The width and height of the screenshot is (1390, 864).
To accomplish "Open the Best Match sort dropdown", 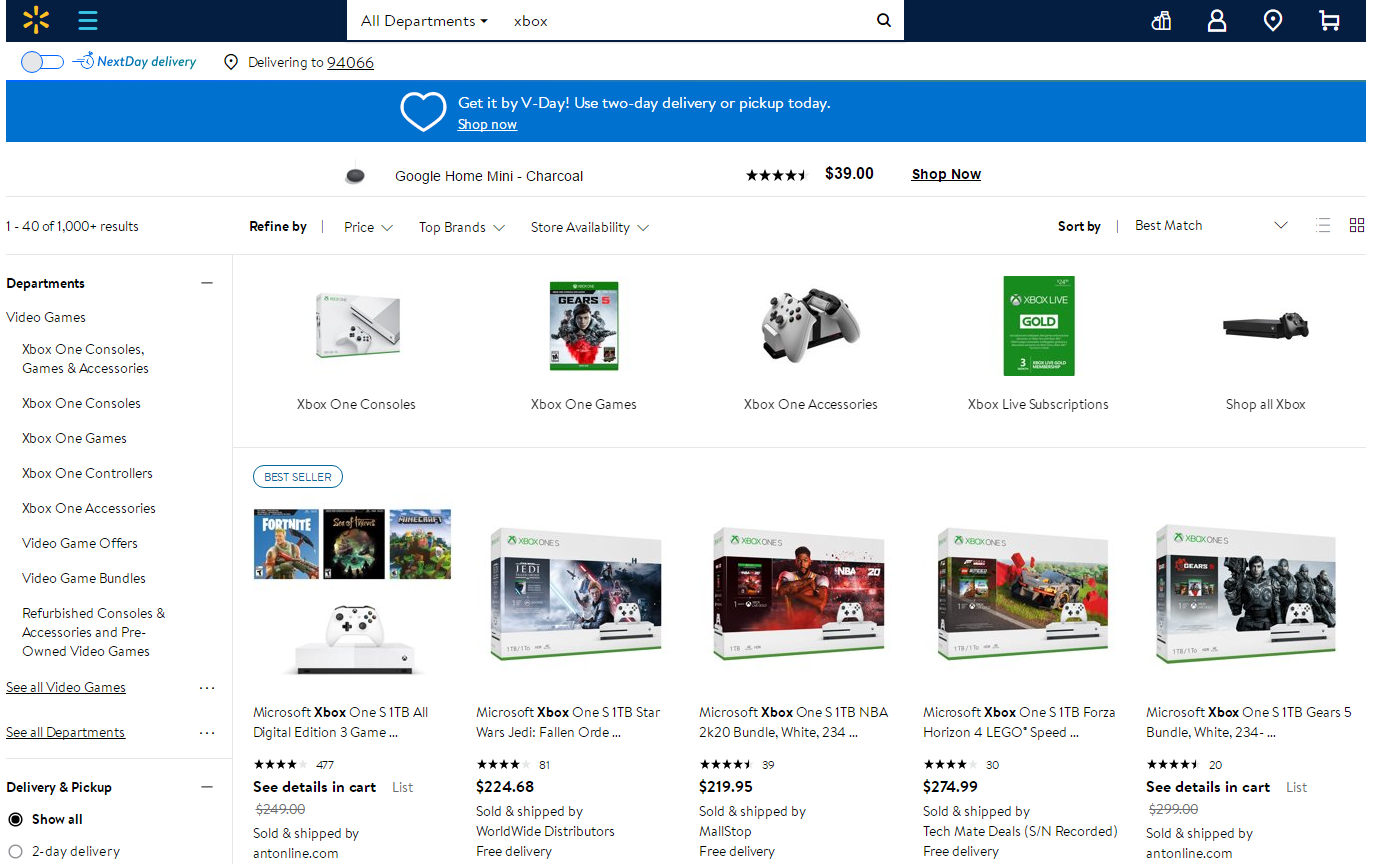I will click(x=1210, y=225).
